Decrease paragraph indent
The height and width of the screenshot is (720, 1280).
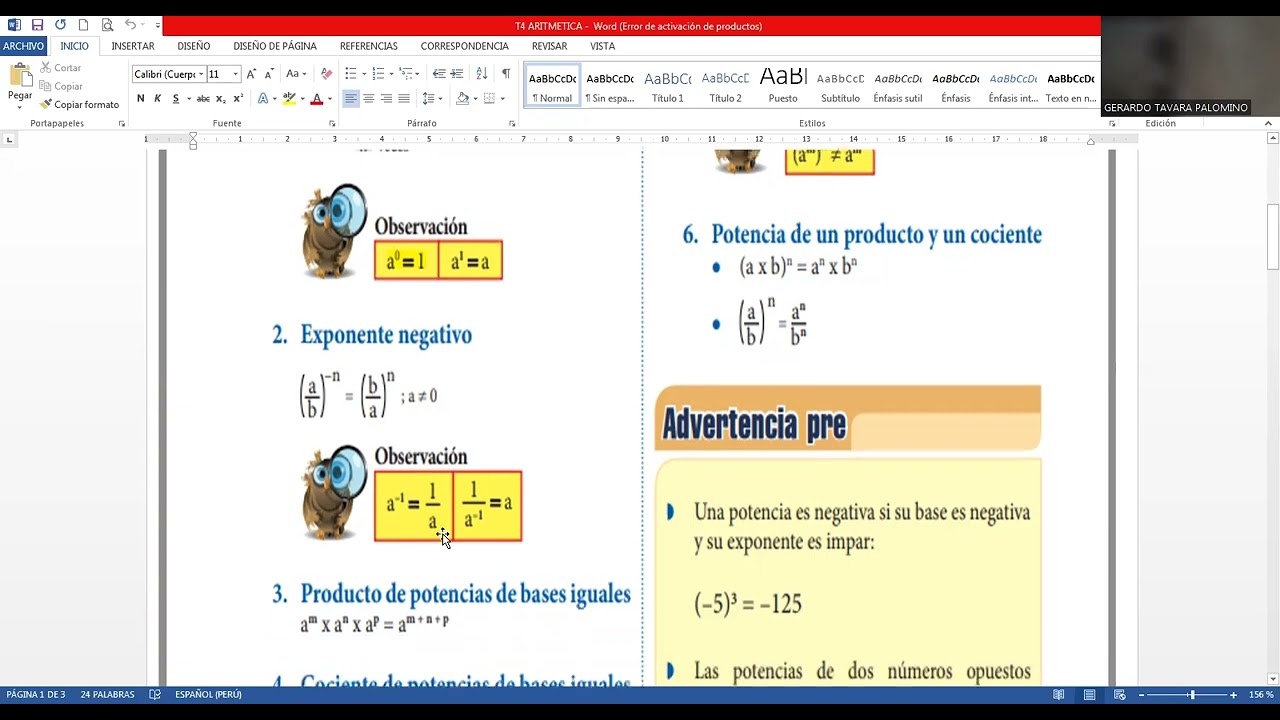[439, 74]
